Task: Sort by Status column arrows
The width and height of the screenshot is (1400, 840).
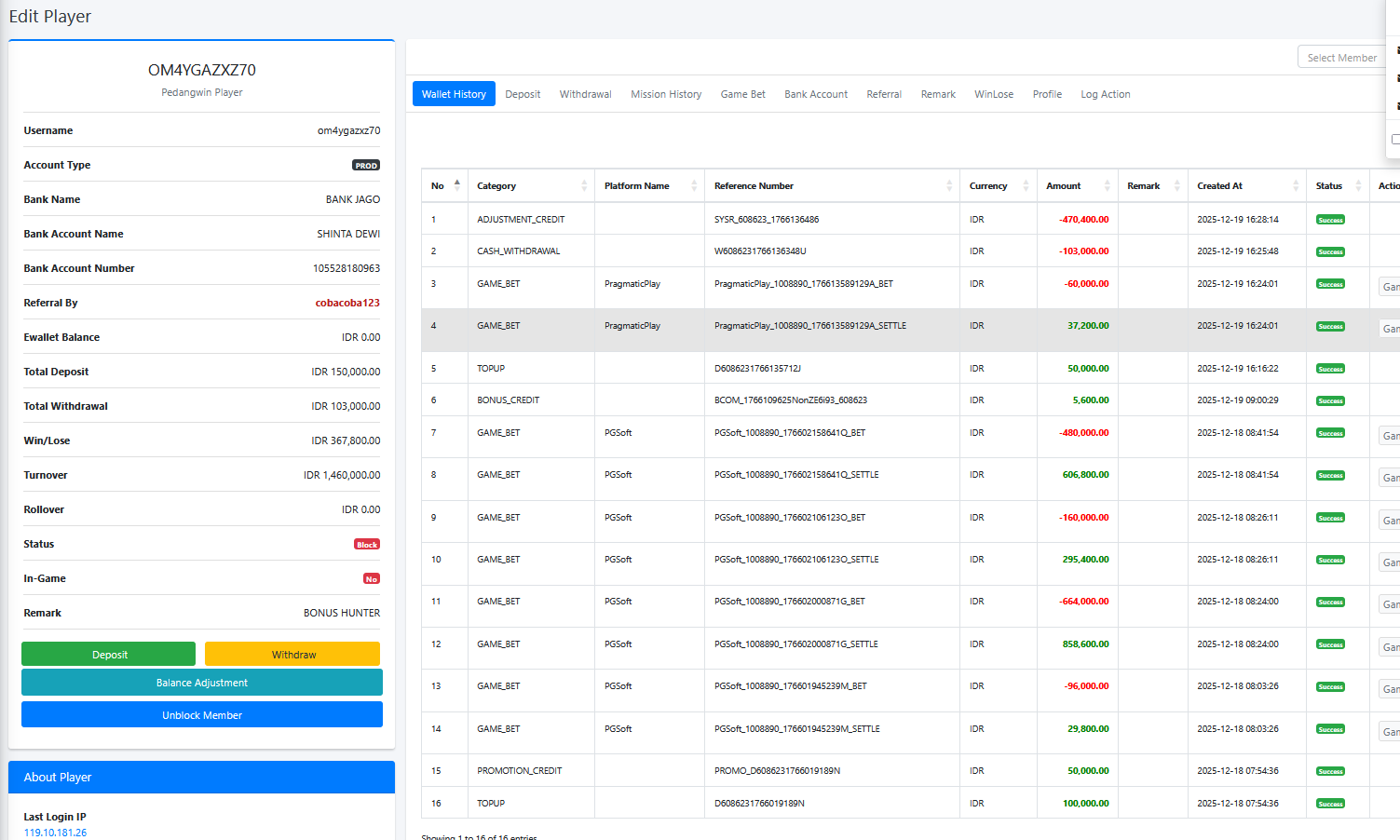Action: (x=1358, y=186)
